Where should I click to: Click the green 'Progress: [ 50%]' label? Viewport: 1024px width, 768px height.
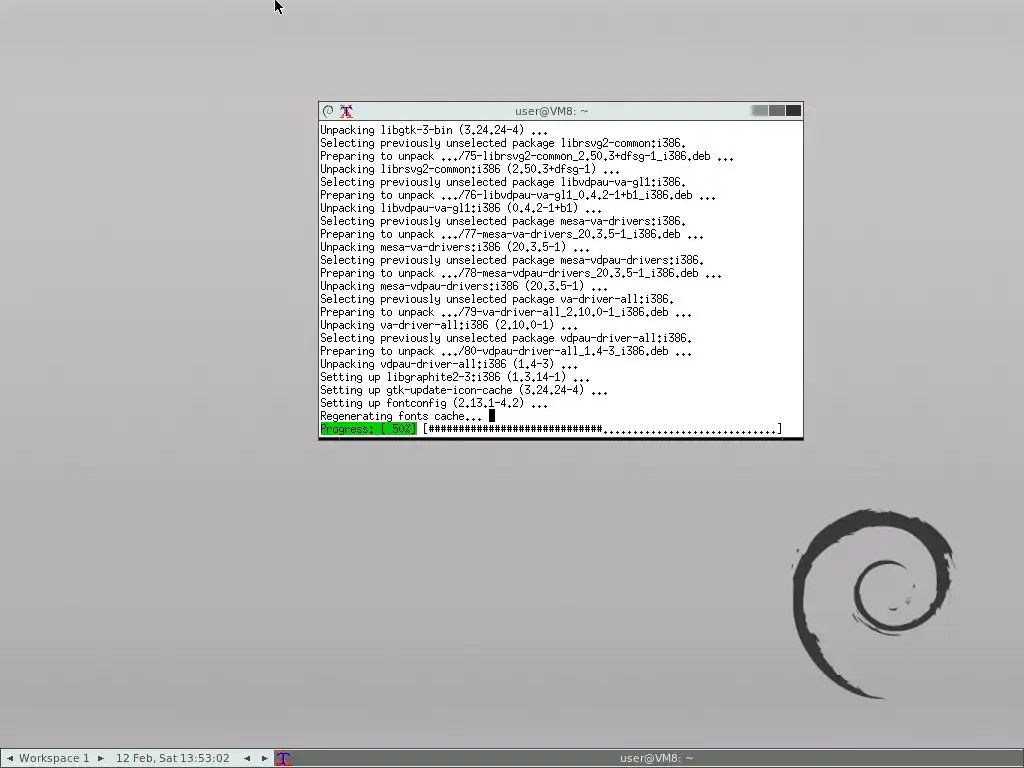point(368,429)
